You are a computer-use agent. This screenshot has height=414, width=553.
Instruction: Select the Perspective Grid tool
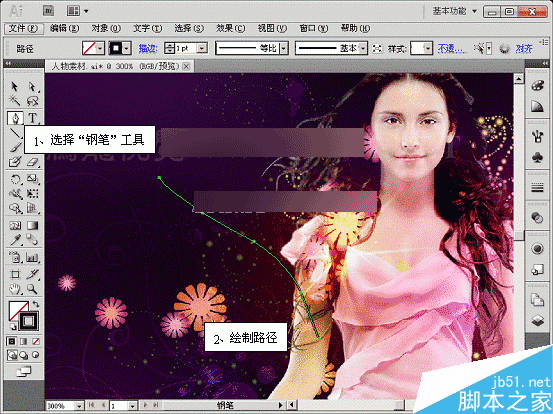[32, 208]
